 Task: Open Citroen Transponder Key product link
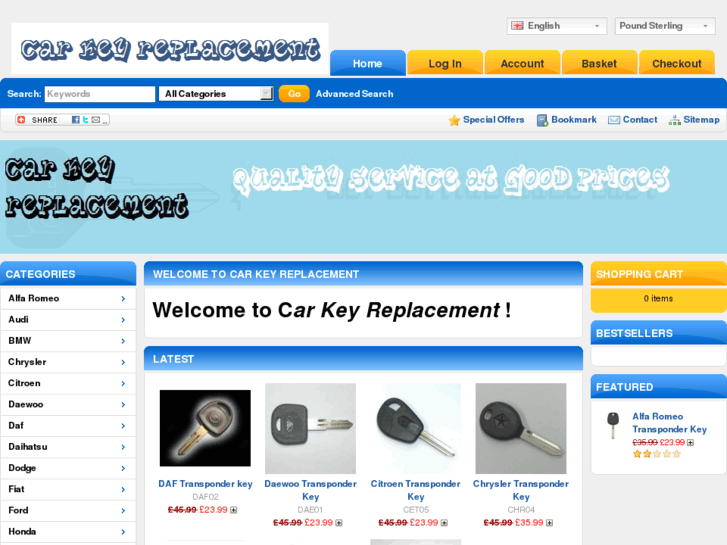tap(416, 490)
